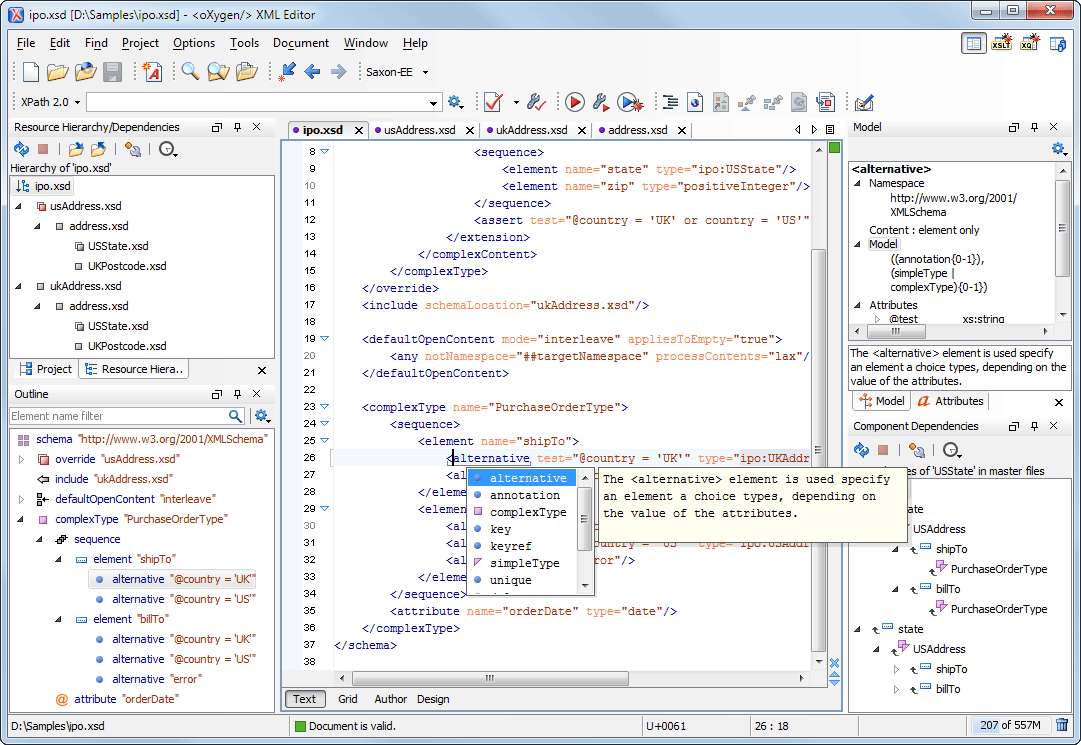
Task: Open the Tools menu
Action: (x=244, y=43)
